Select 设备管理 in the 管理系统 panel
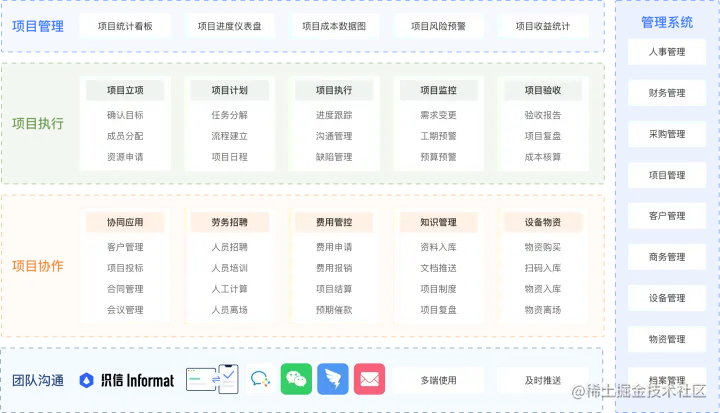 click(667, 298)
